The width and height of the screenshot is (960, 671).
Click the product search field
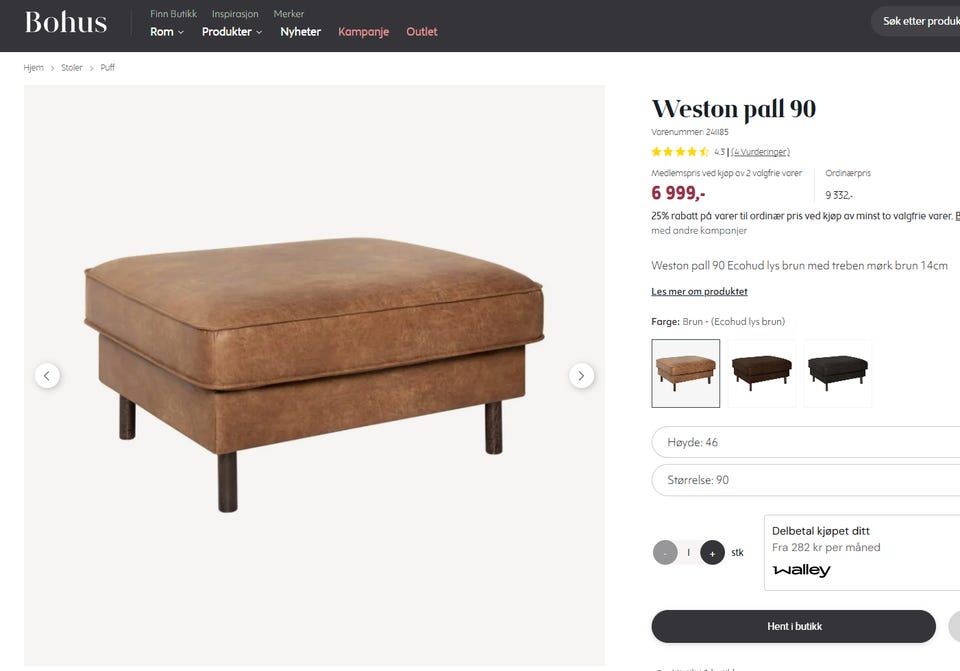point(916,21)
